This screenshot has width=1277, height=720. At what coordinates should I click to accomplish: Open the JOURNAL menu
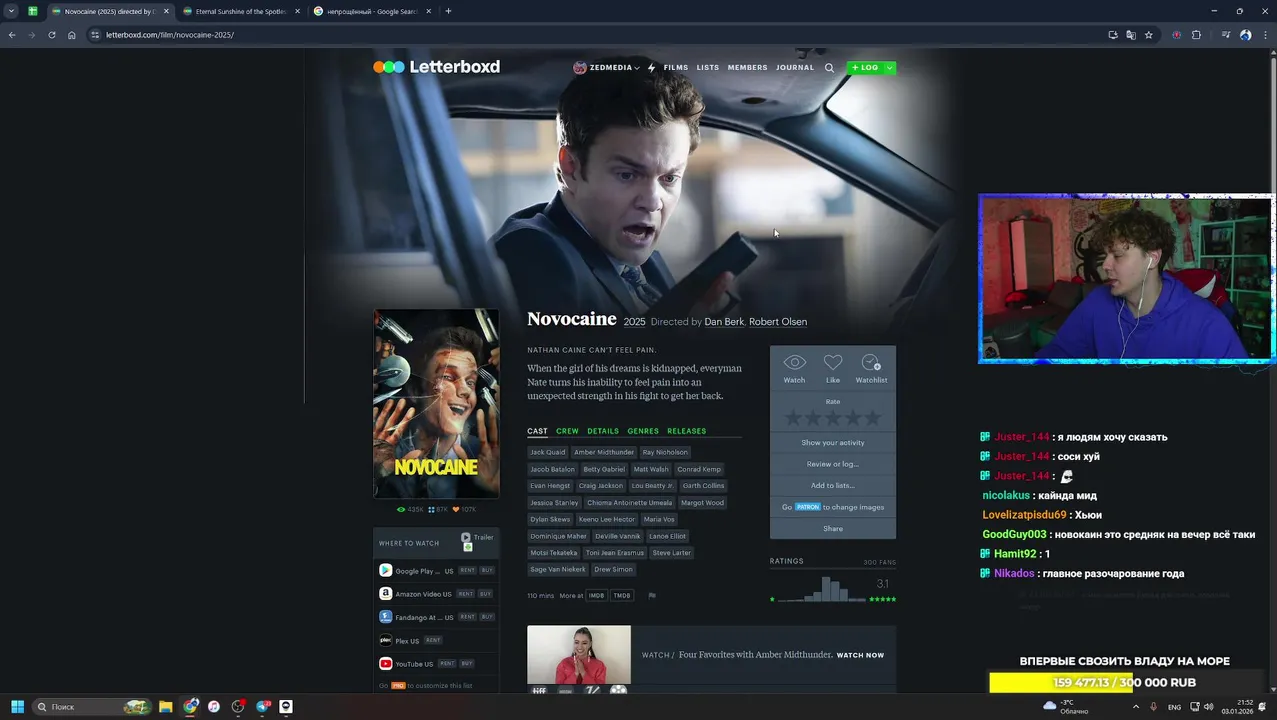click(795, 68)
